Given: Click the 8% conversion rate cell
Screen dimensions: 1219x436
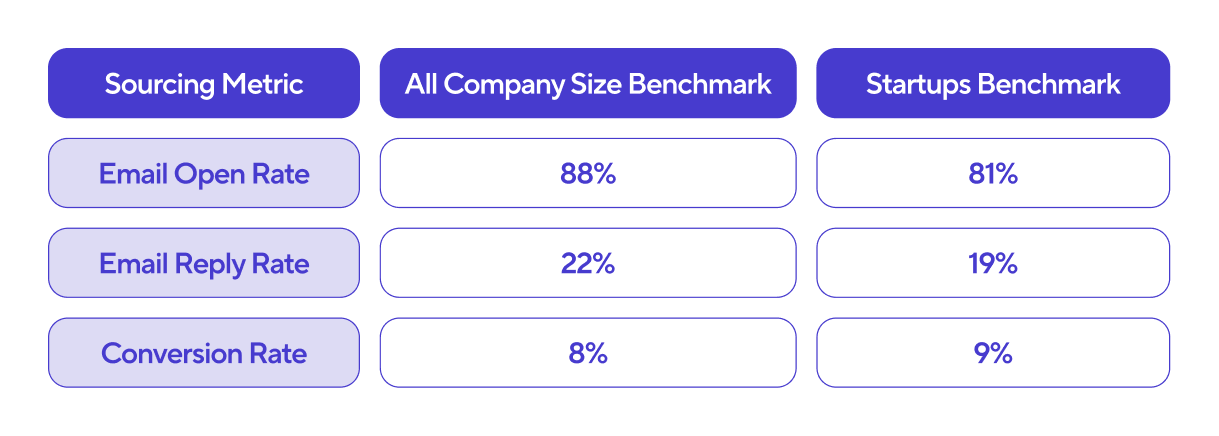Looking at the screenshot, I should 588,353.
